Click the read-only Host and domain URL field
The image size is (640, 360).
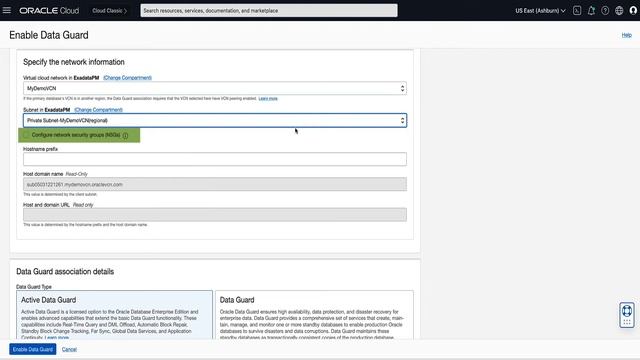[x=215, y=215]
